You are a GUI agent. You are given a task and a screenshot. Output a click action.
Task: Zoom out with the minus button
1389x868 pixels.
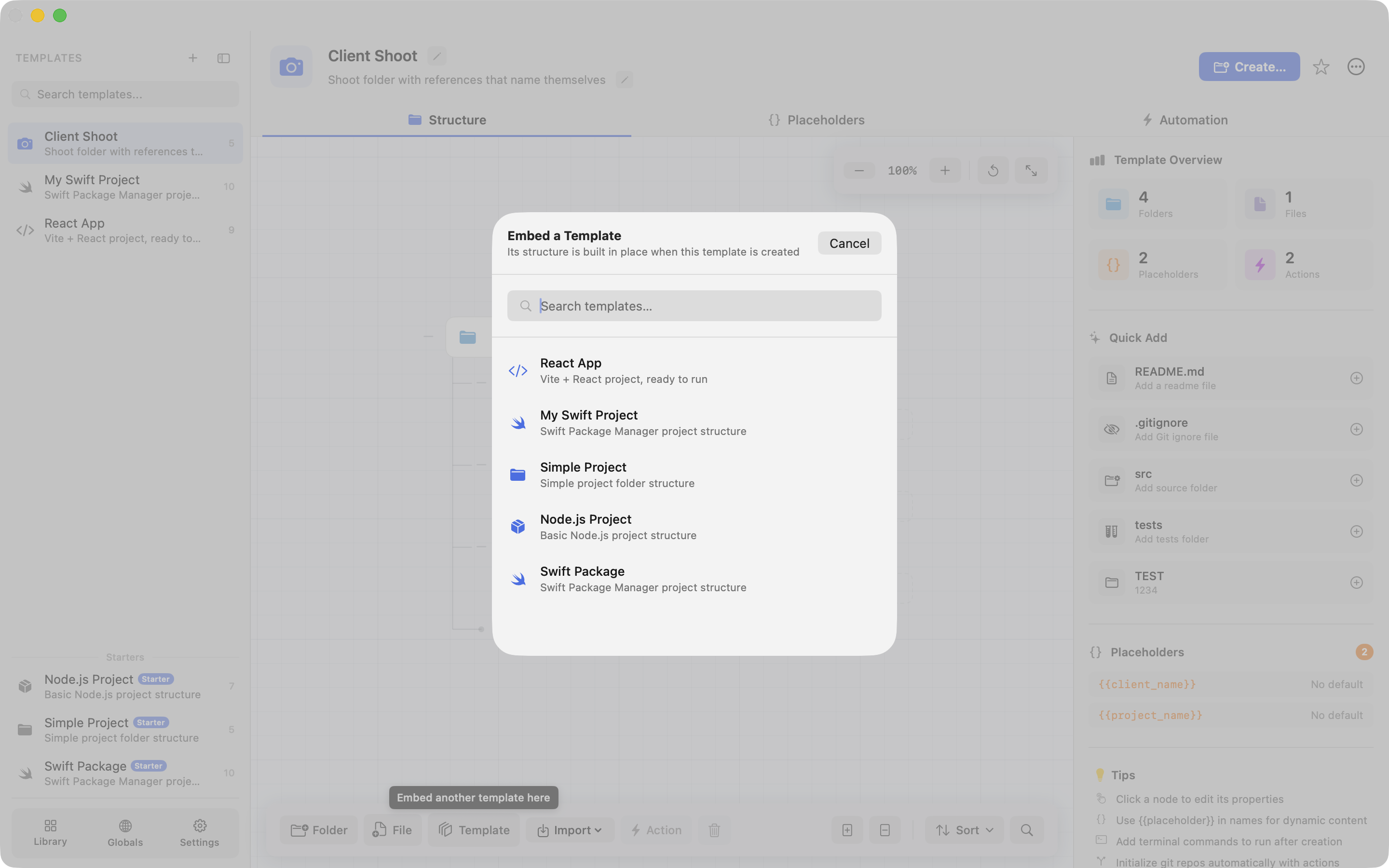click(x=858, y=171)
